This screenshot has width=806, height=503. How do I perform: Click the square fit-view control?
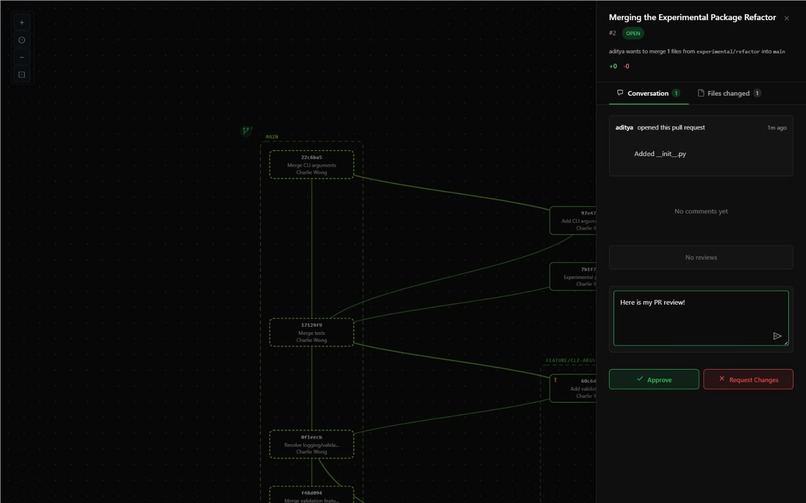click(x=22, y=74)
